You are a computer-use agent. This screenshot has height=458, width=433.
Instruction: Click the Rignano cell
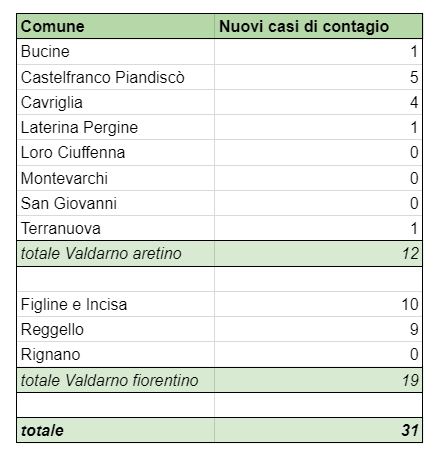[x=115, y=355]
